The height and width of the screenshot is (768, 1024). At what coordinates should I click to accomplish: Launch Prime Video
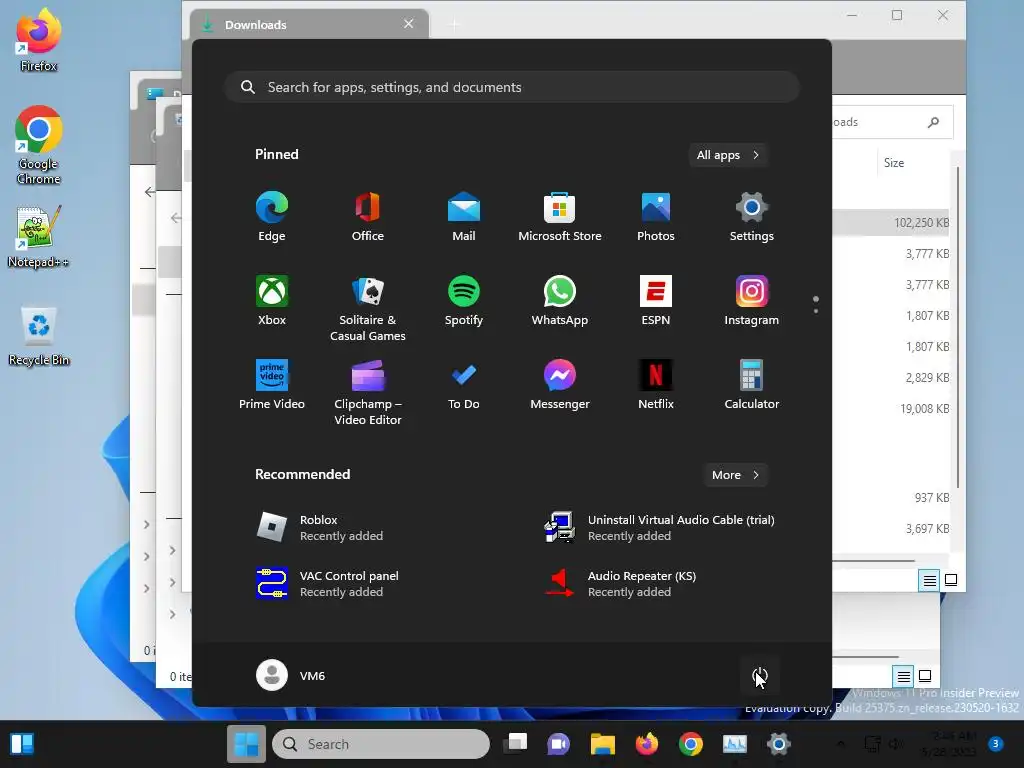coord(272,385)
